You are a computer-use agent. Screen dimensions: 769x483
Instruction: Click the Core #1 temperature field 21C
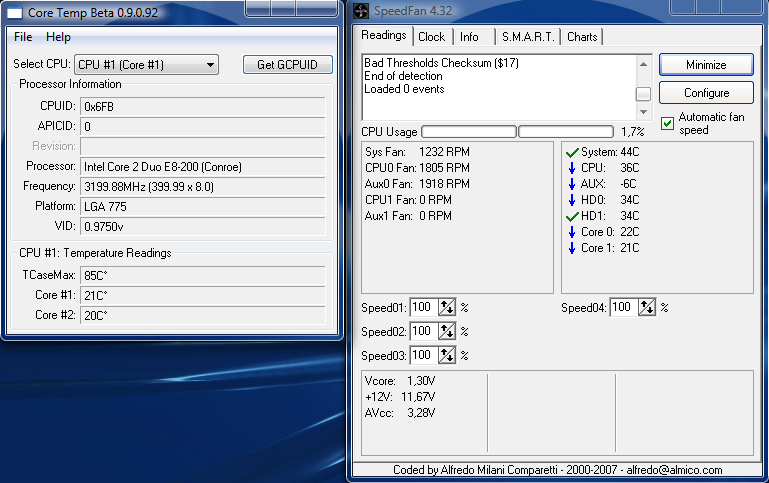(203, 296)
